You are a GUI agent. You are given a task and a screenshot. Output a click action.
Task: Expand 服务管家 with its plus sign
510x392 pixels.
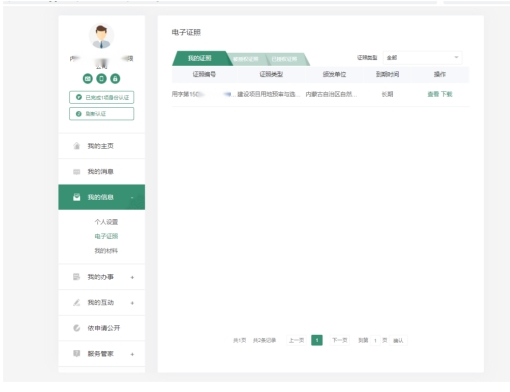(132, 354)
